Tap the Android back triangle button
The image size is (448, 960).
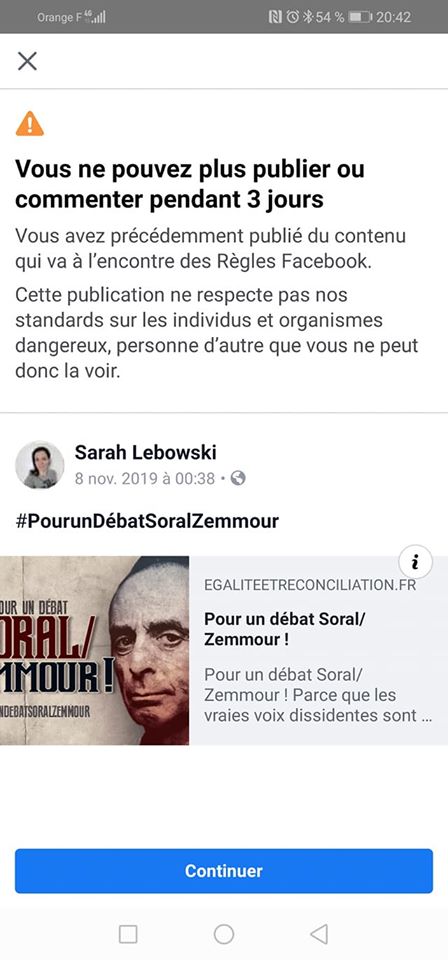(x=319, y=934)
